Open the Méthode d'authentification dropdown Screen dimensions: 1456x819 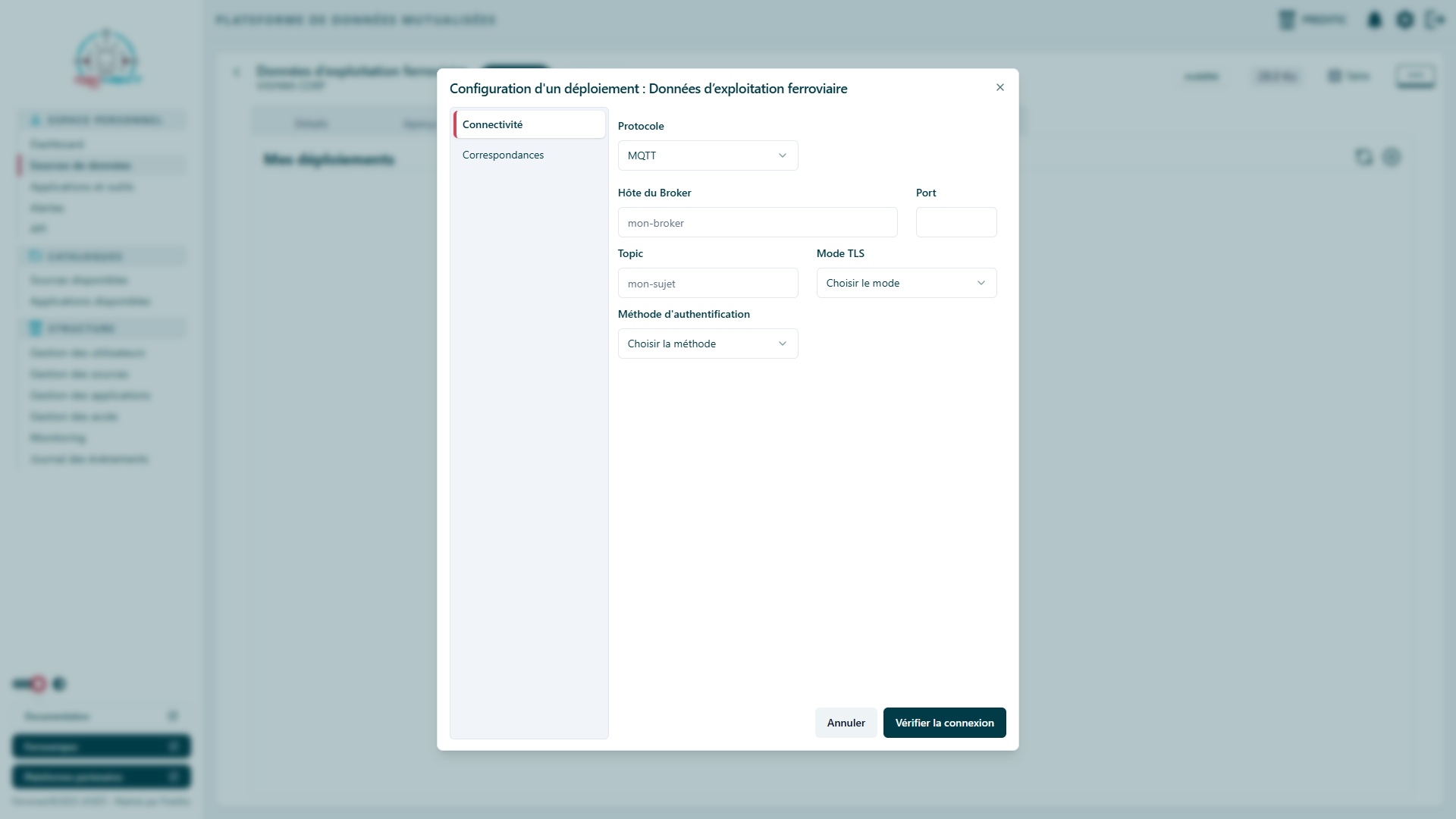[x=708, y=344]
